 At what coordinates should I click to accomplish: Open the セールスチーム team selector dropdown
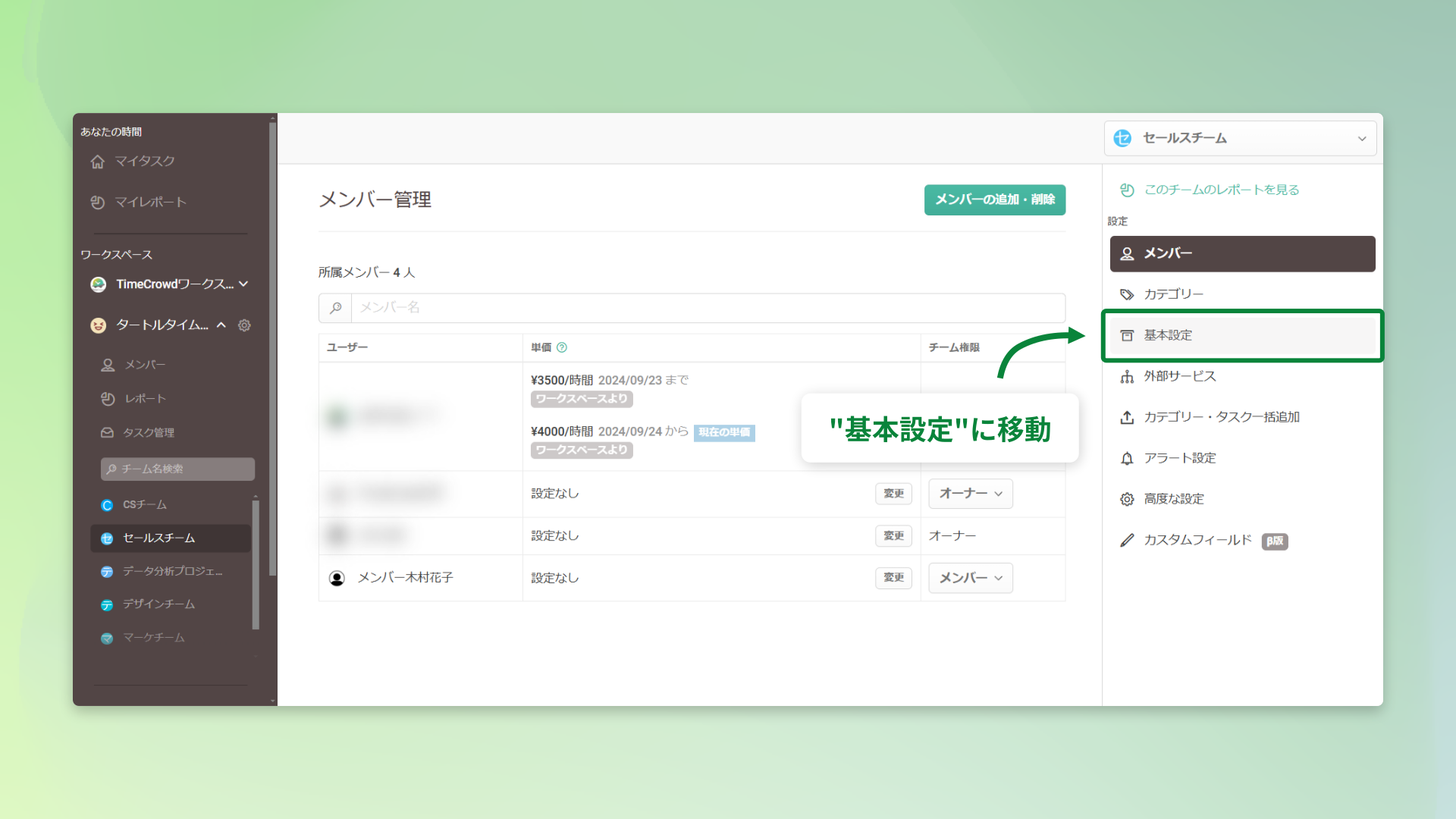(x=1240, y=138)
